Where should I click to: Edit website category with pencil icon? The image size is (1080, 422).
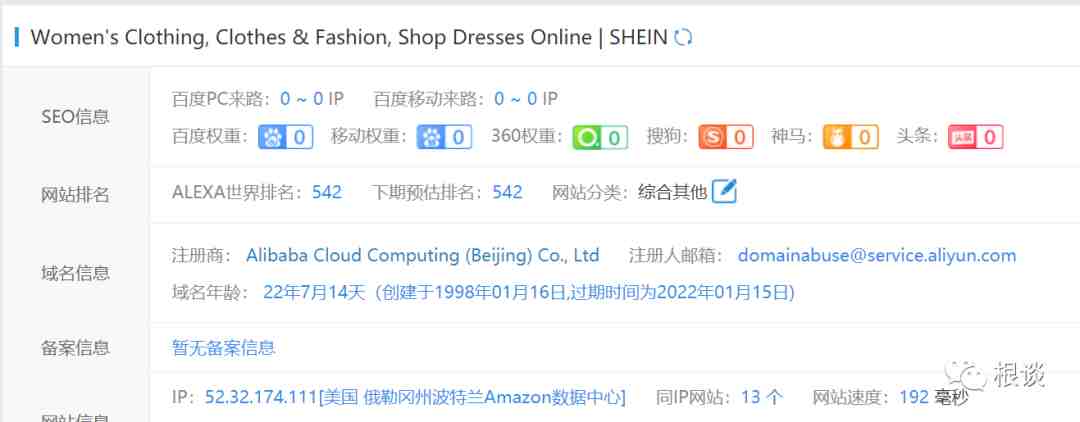724,191
